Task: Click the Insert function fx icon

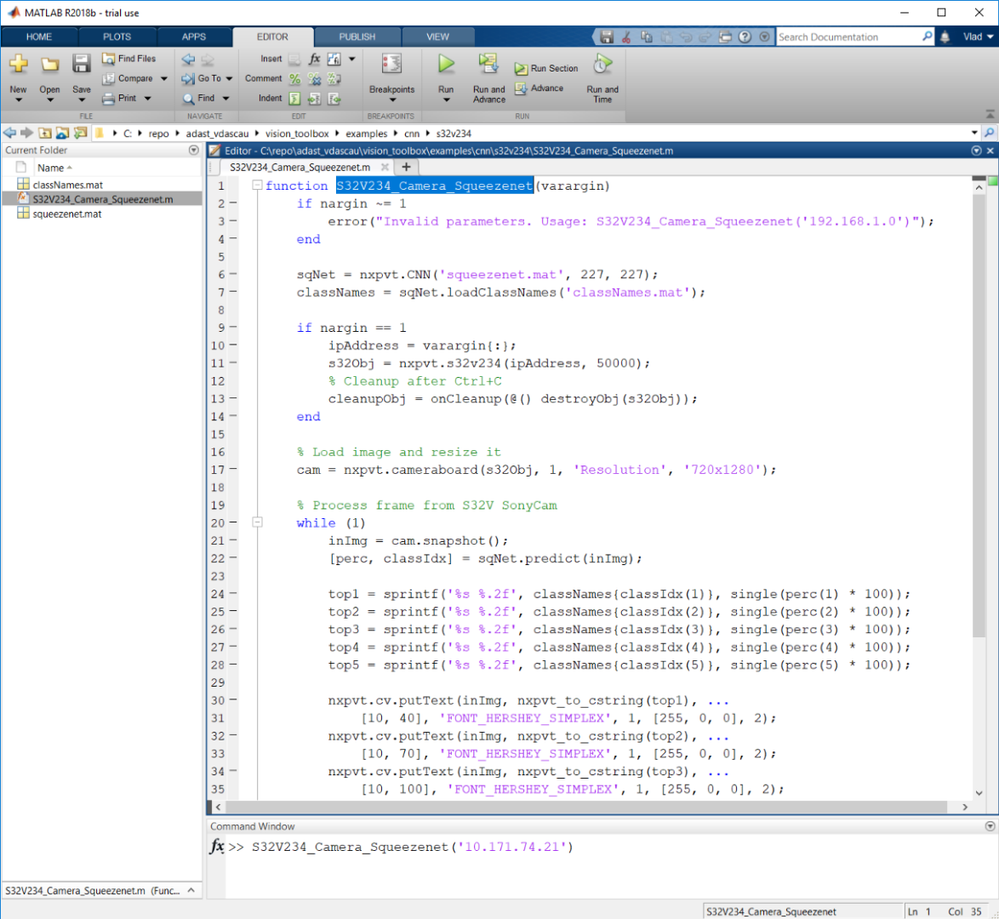Action: click(315, 59)
